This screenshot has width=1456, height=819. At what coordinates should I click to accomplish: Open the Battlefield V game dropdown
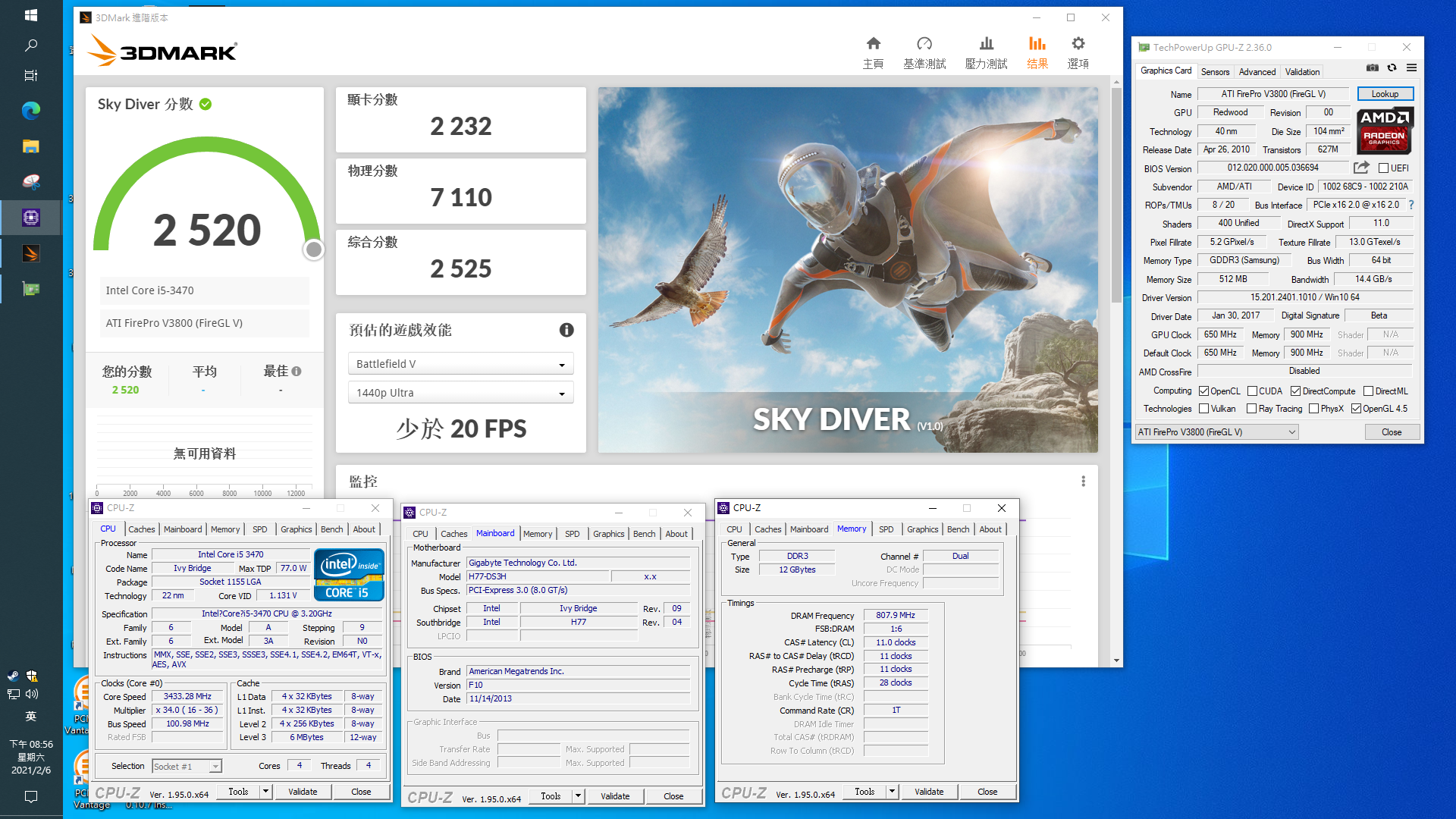coord(460,364)
